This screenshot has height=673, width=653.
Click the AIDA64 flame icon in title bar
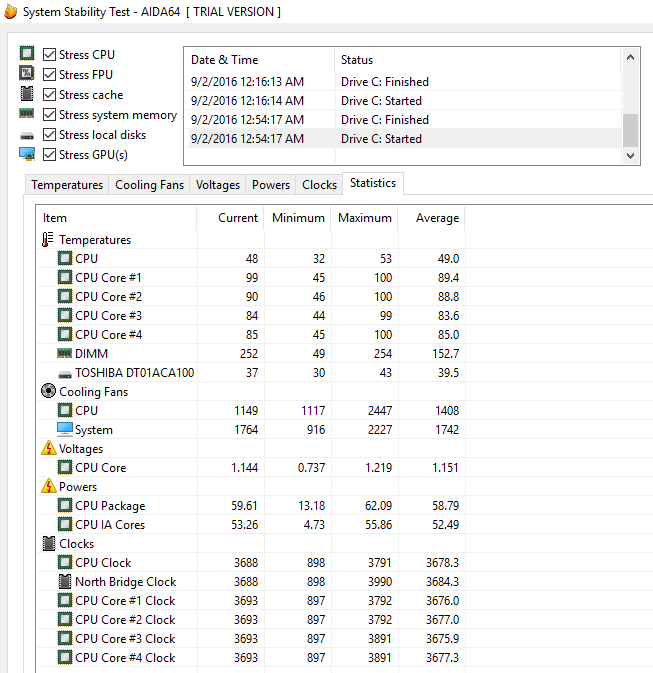(10, 12)
